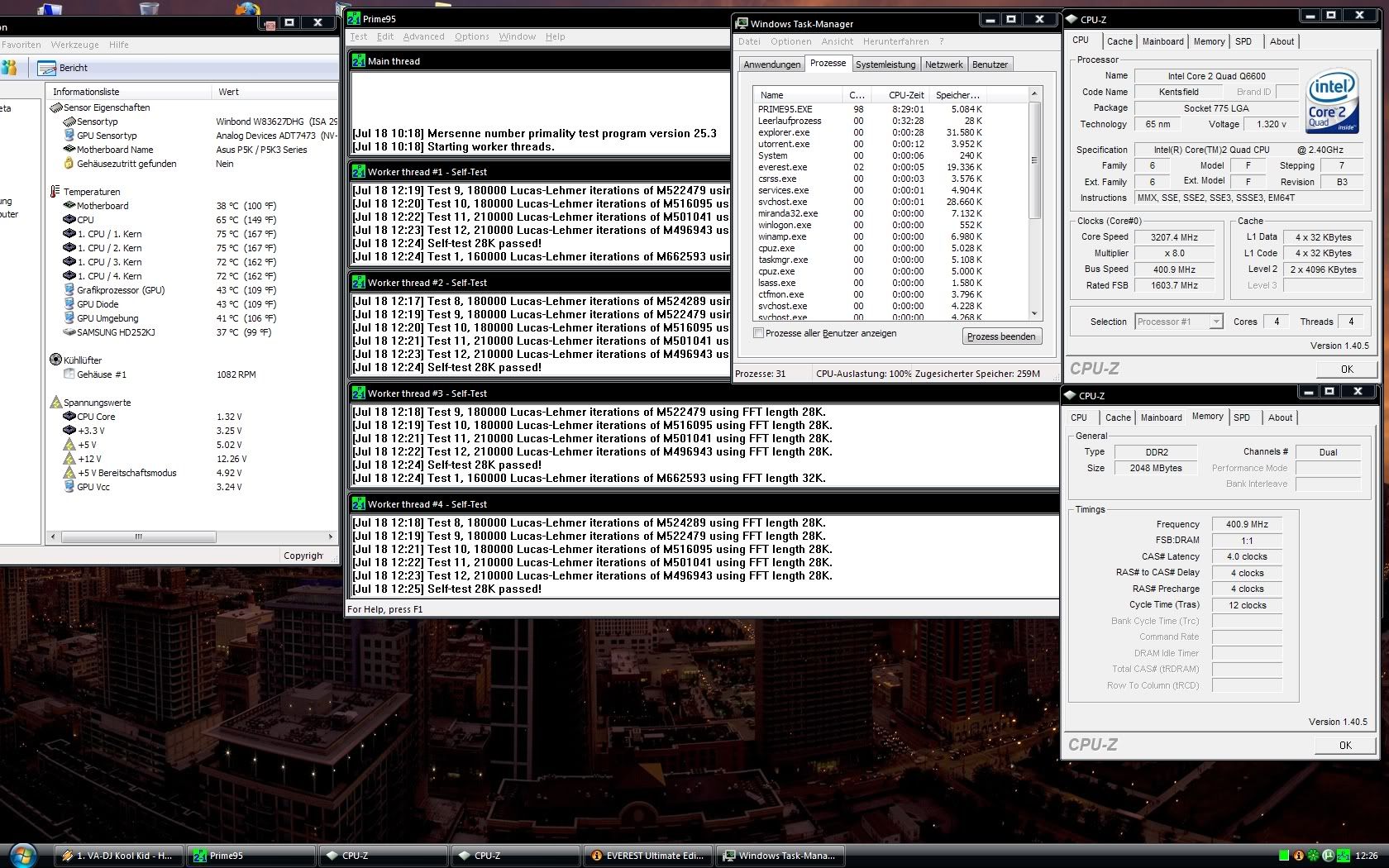Open the Werkzeuge menu in EVEREST
Viewport: 1389px width, 868px height.
(x=74, y=45)
